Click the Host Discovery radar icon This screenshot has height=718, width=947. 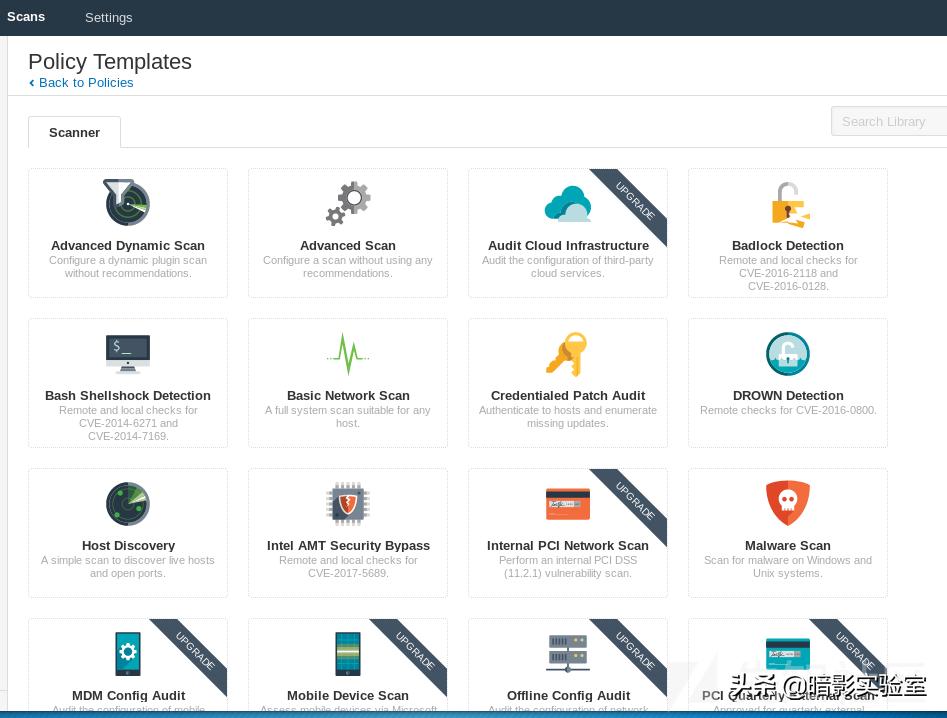[128, 503]
